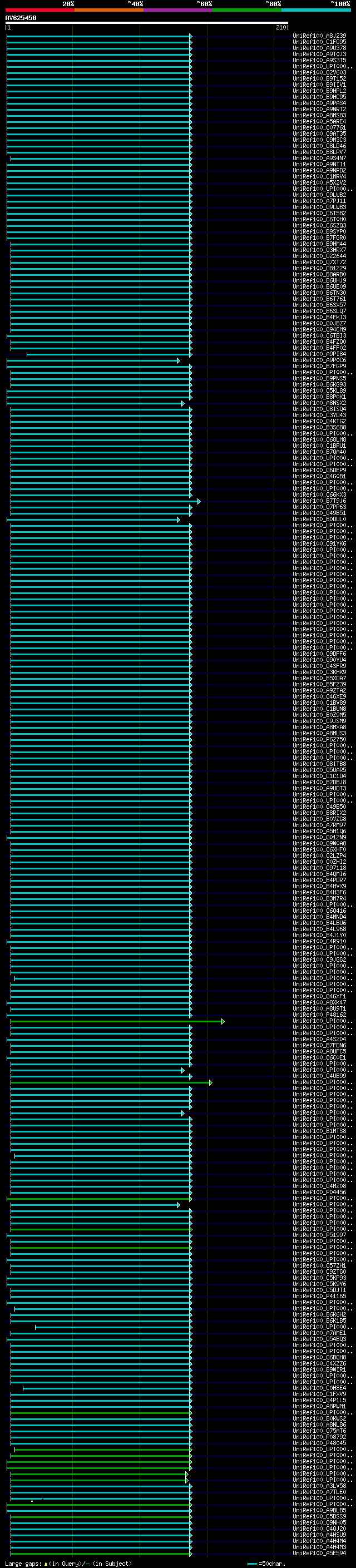
Task: Select label UniRef100_P62750
Action: tap(319, 740)
